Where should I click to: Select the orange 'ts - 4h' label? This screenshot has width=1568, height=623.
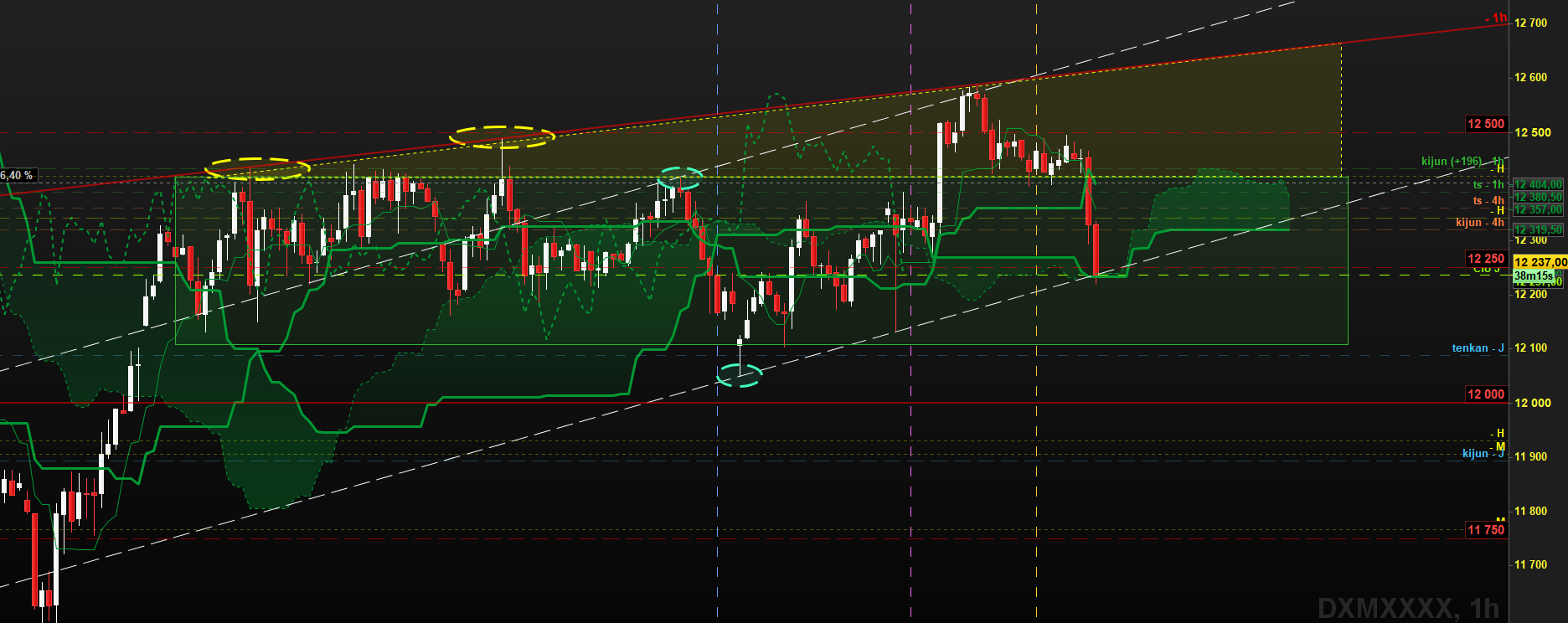point(1488,201)
